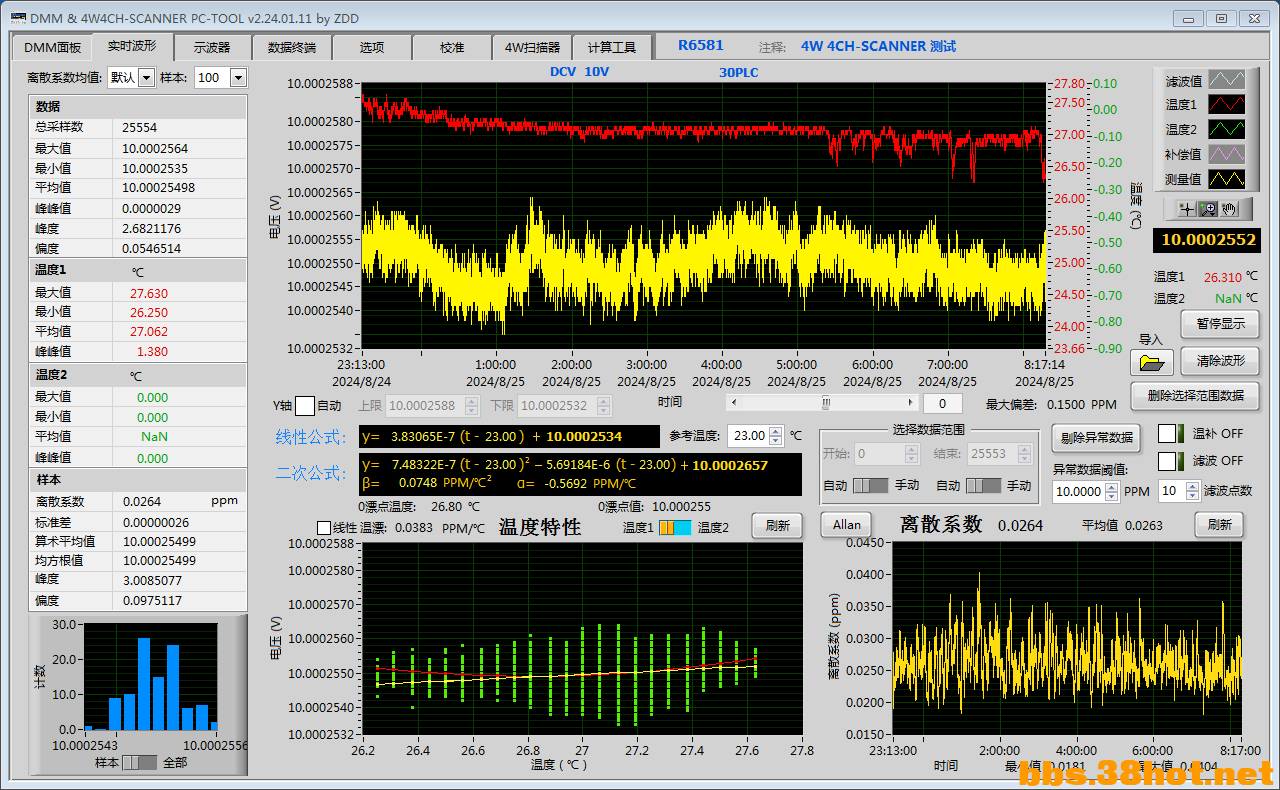This screenshot has height=790, width=1280.
Task: Click the linear formula display
Action: pyautogui.click(x=508, y=436)
